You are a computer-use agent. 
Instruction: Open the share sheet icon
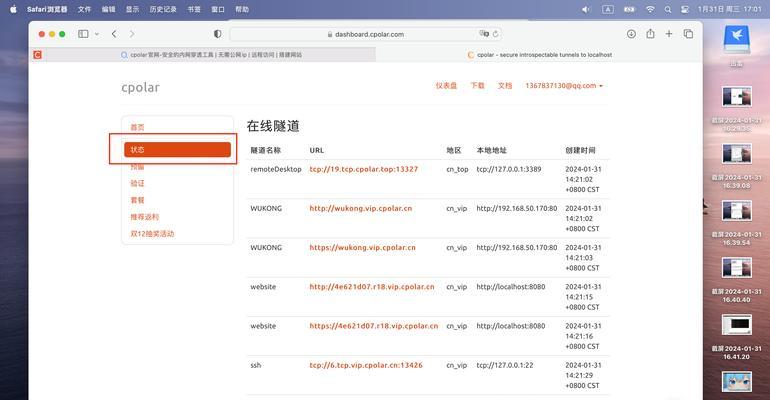(x=650, y=34)
